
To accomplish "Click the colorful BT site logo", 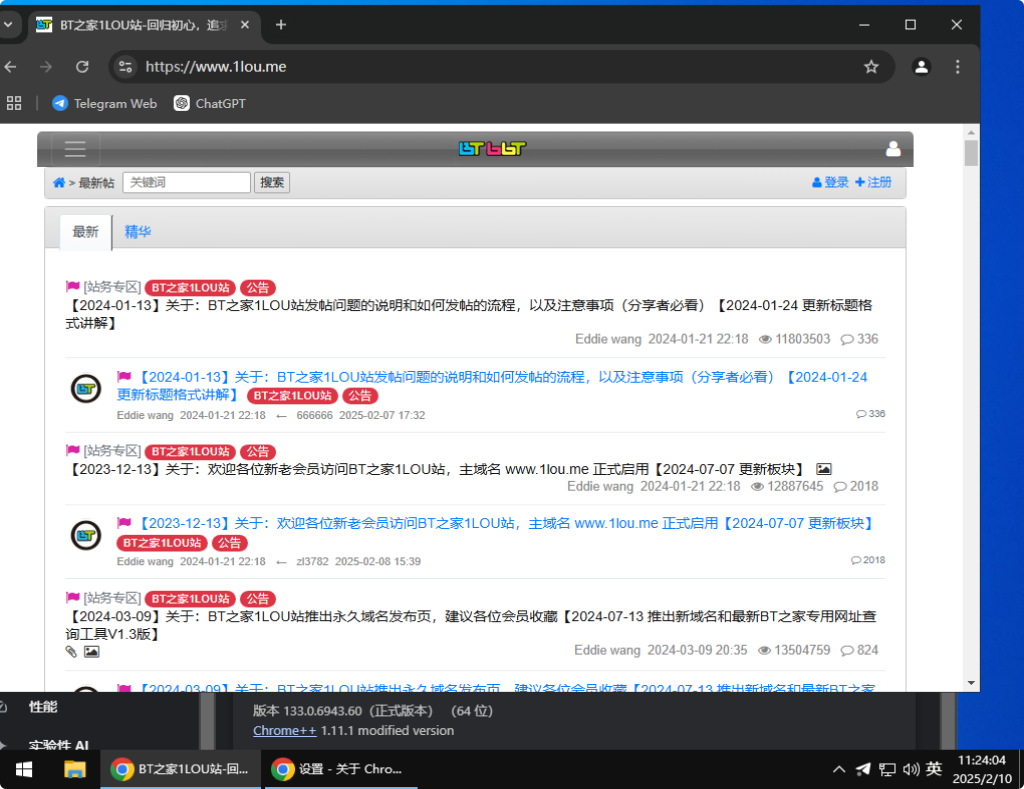I will point(491,148).
